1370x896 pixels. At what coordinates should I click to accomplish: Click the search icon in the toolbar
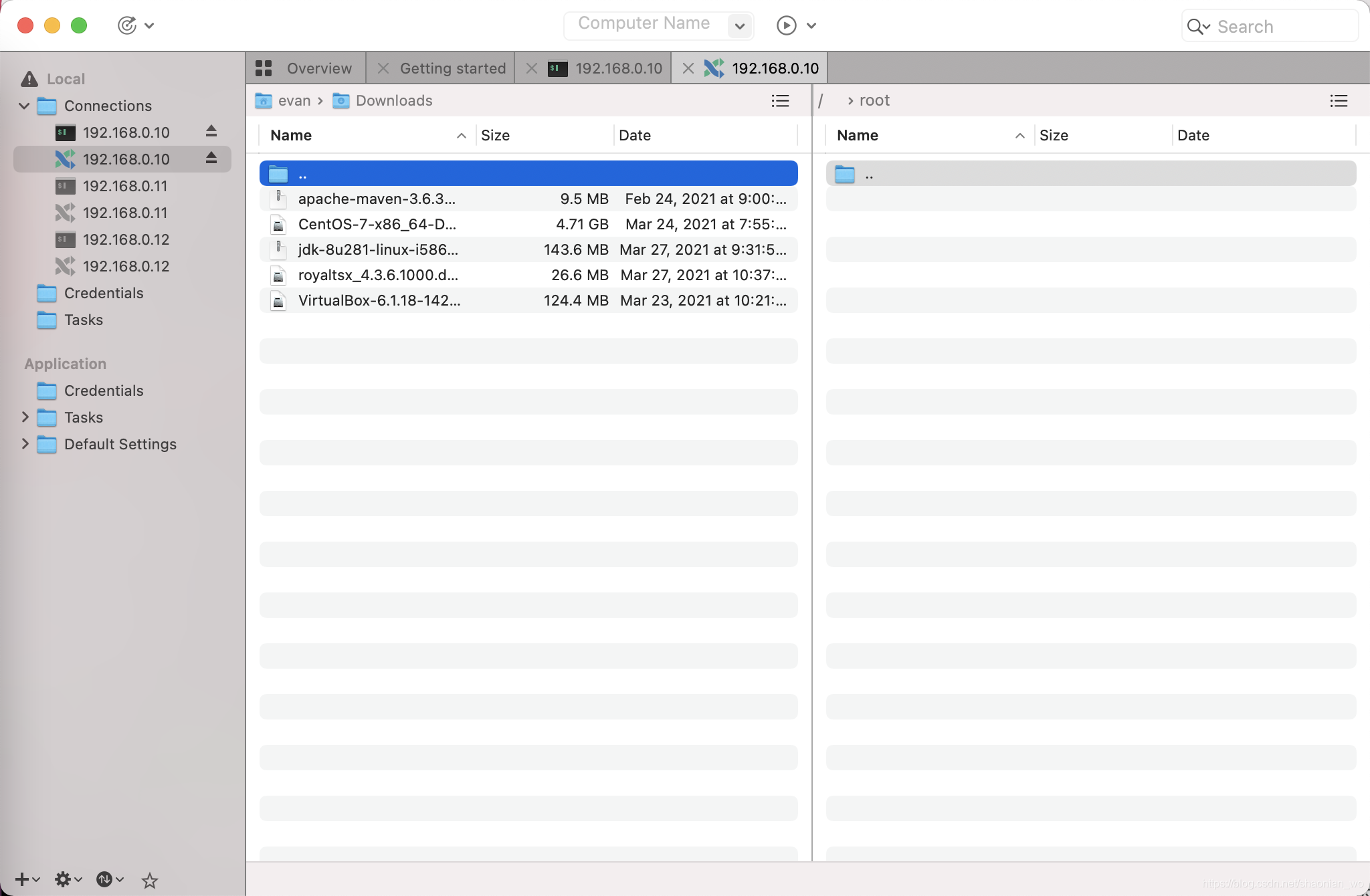click(1197, 25)
